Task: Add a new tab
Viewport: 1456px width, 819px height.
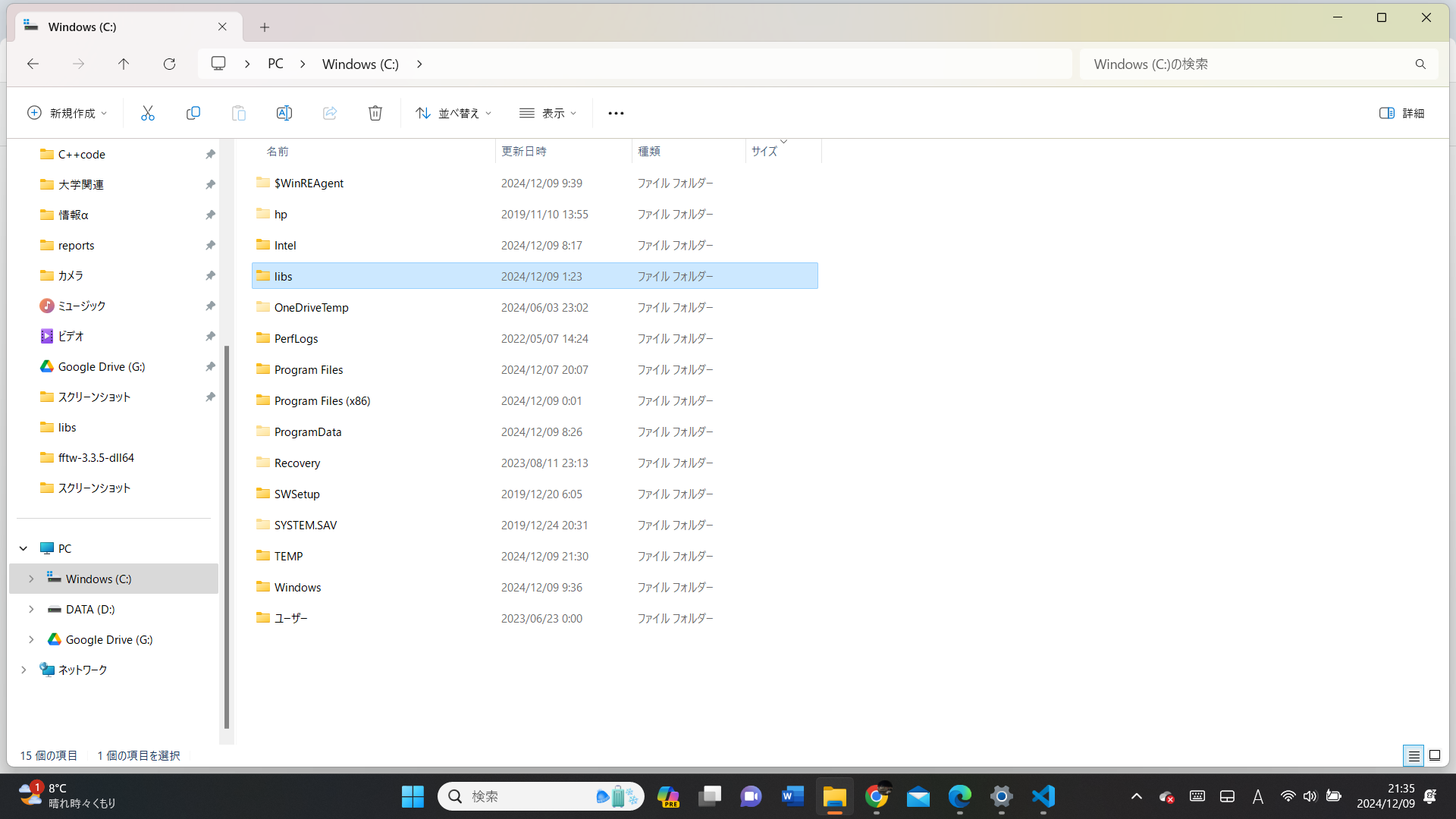Action: [x=265, y=27]
